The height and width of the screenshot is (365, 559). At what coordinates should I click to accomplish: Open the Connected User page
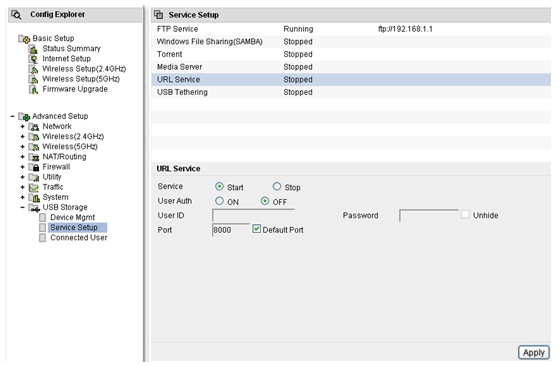coord(78,238)
